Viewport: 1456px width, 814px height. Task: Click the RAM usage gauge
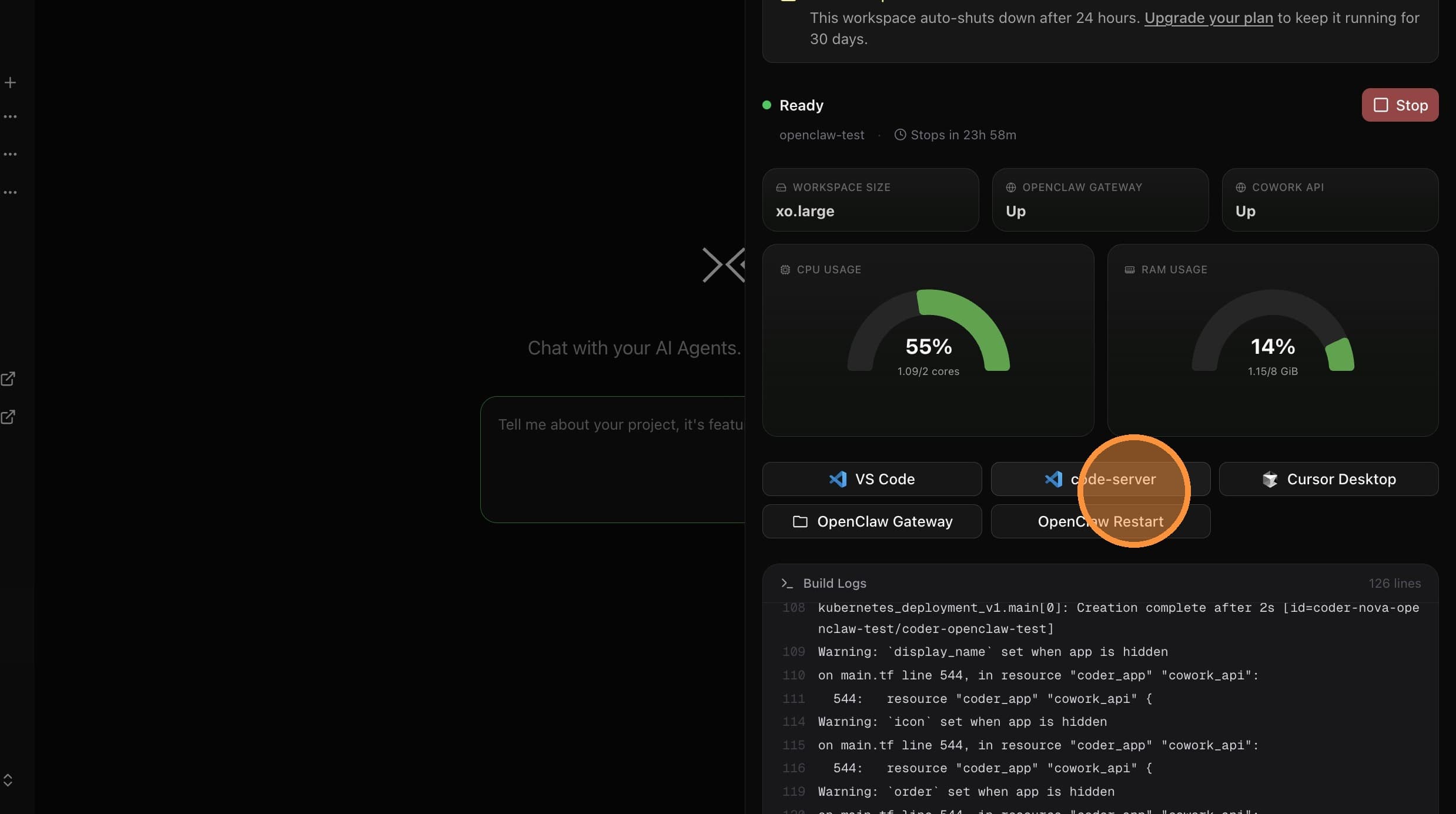[1273, 330]
